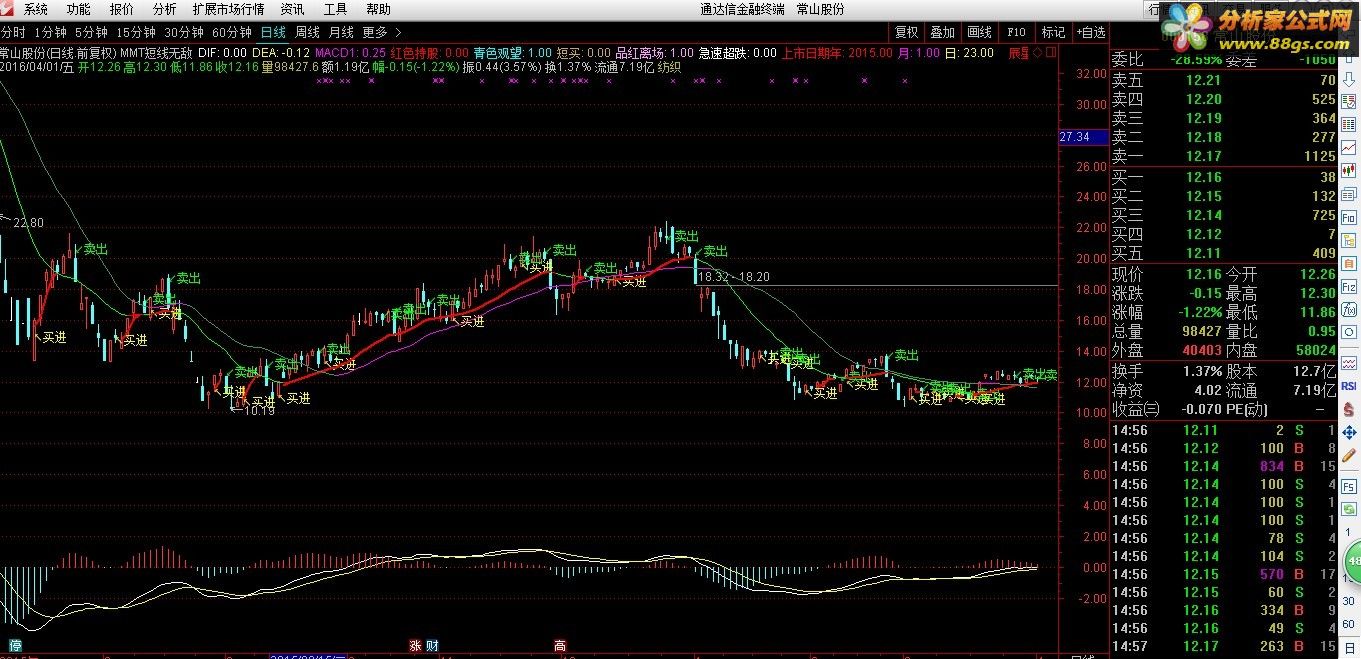Switch to 1分钟 chart period
Viewport: 1361px width, 659px height.
coord(50,32)
